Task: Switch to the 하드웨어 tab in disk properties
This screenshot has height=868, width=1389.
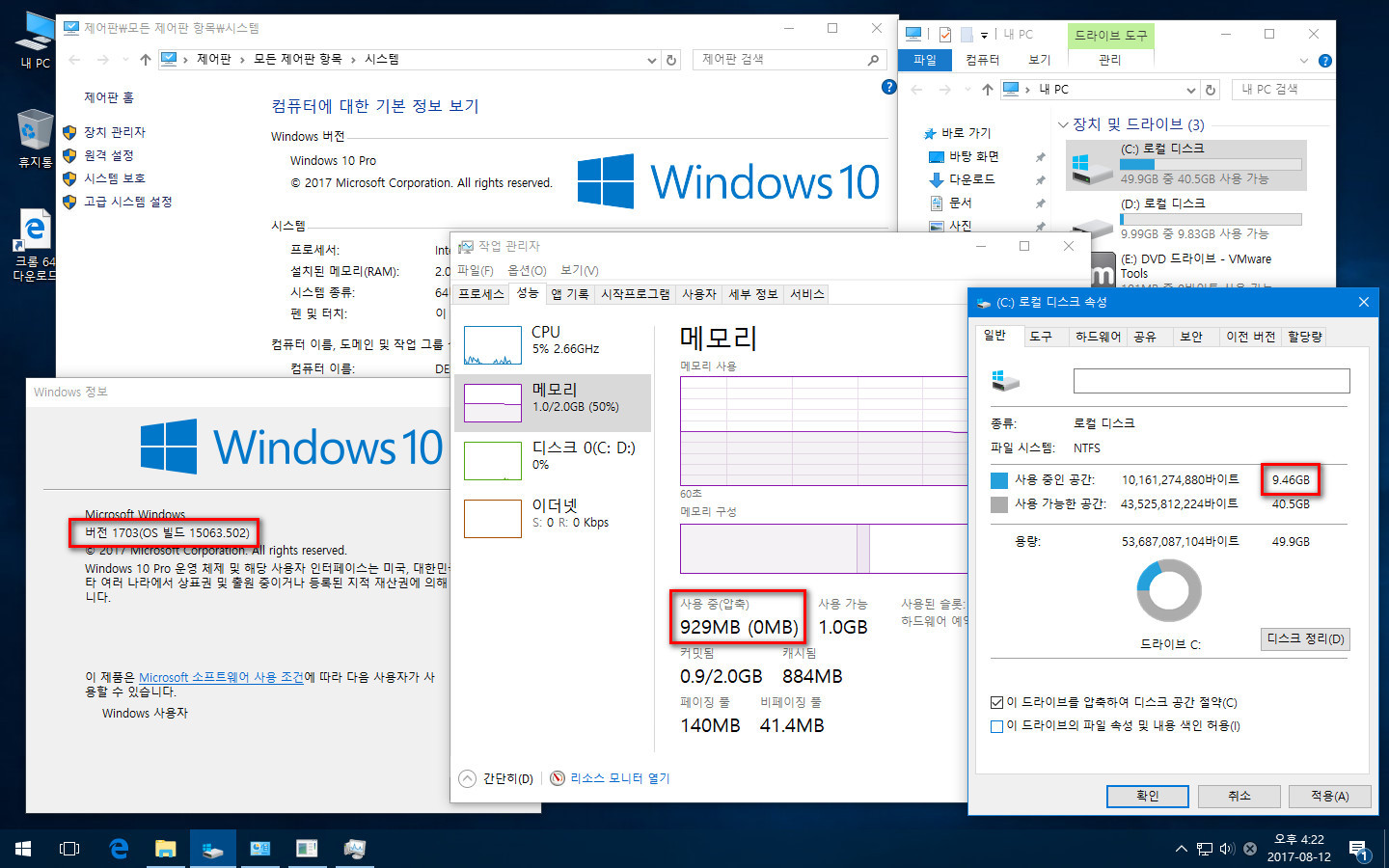Action: 1098,337
